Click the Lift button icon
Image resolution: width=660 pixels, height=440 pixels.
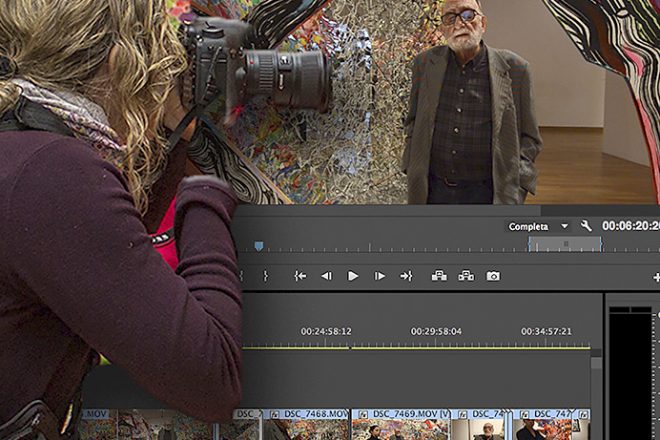coord(439,276)
